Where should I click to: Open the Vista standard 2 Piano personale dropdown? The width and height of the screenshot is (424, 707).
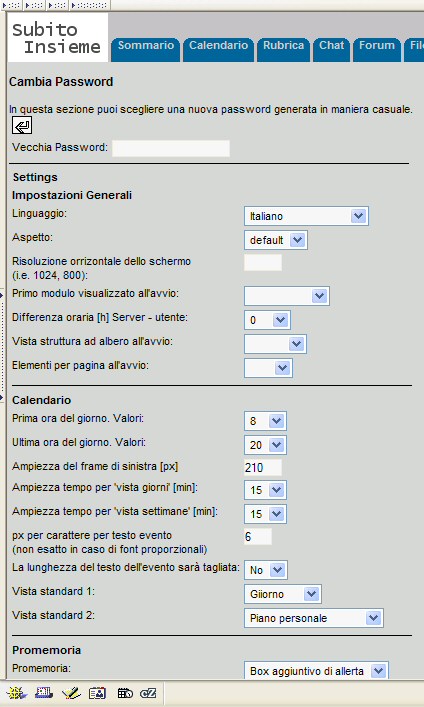tap(313, 618)
